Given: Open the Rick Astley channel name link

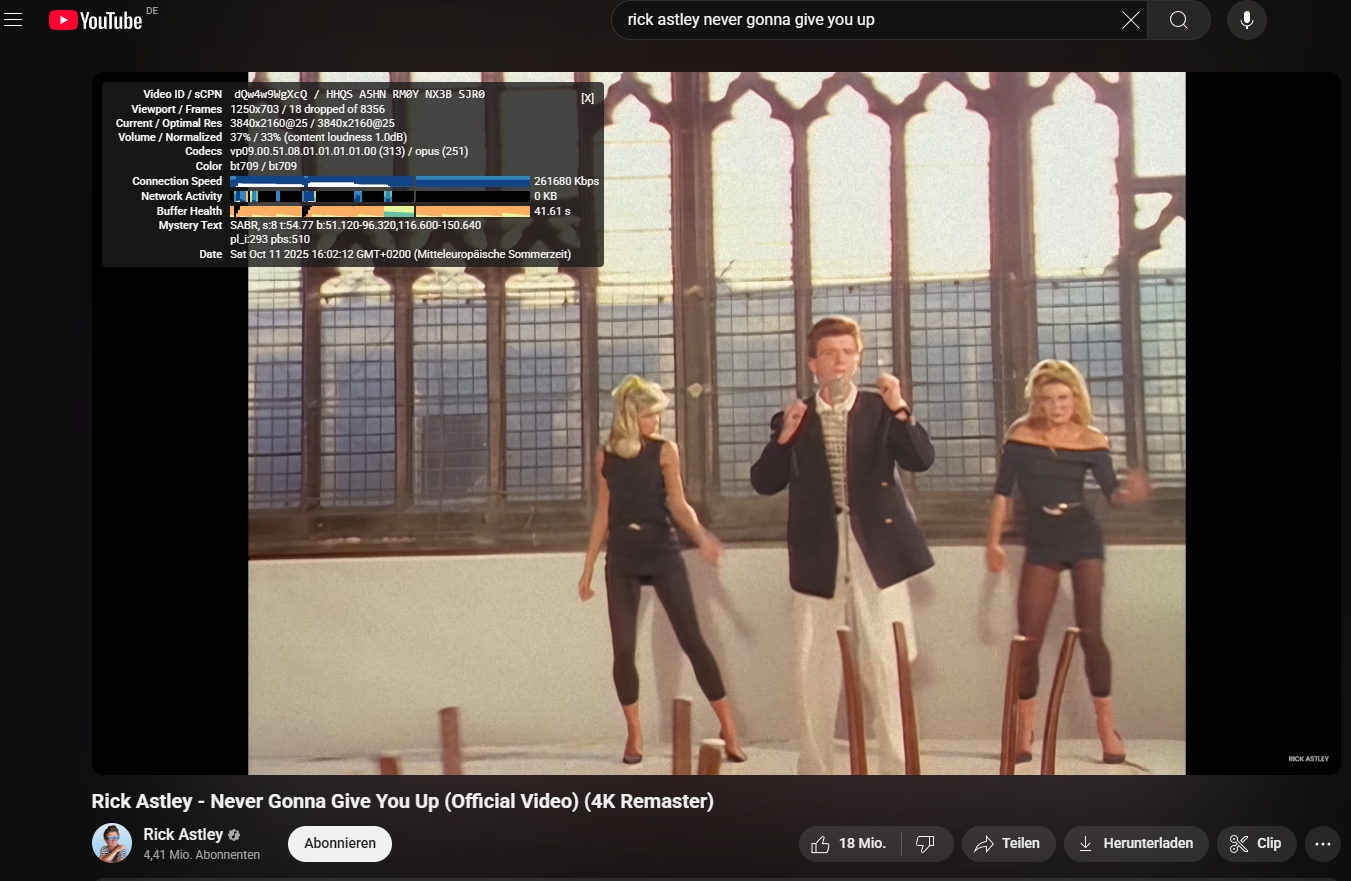Looking at the screenshot, I should coord(183,834).
